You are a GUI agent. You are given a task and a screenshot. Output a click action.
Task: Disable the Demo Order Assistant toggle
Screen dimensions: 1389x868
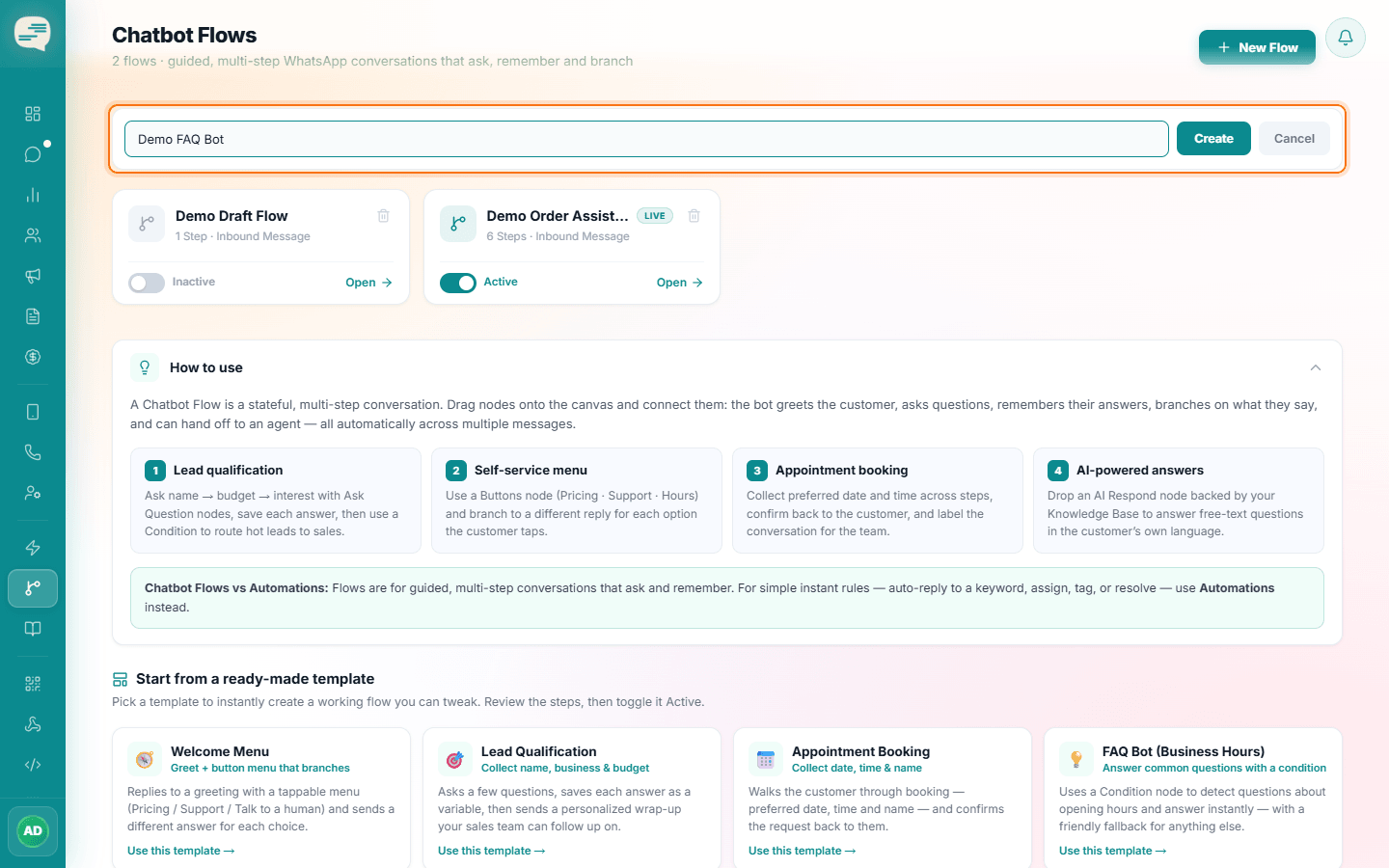click(458, 283)
